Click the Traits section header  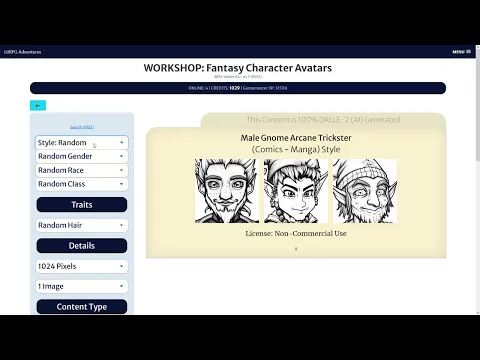[x=82, y=205]
